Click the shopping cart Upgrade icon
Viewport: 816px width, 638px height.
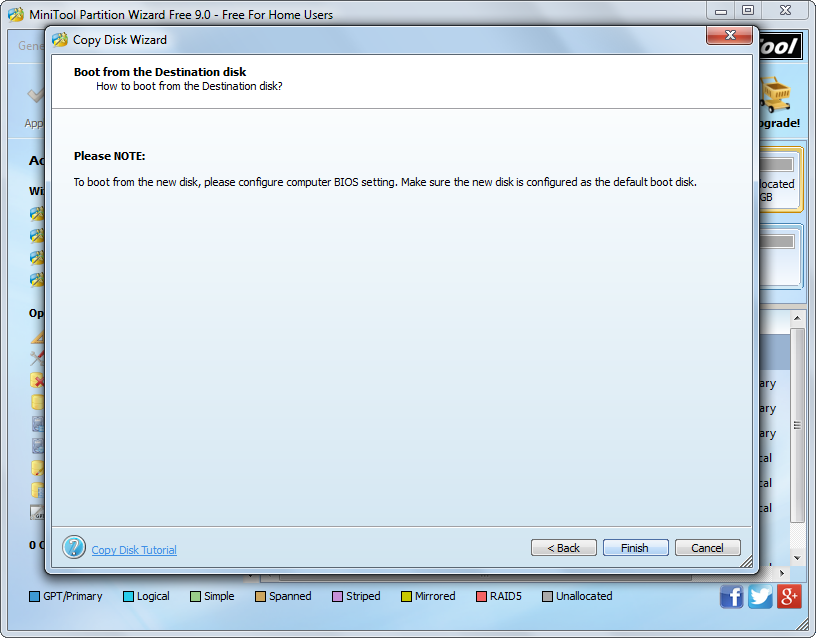[776, 94]
